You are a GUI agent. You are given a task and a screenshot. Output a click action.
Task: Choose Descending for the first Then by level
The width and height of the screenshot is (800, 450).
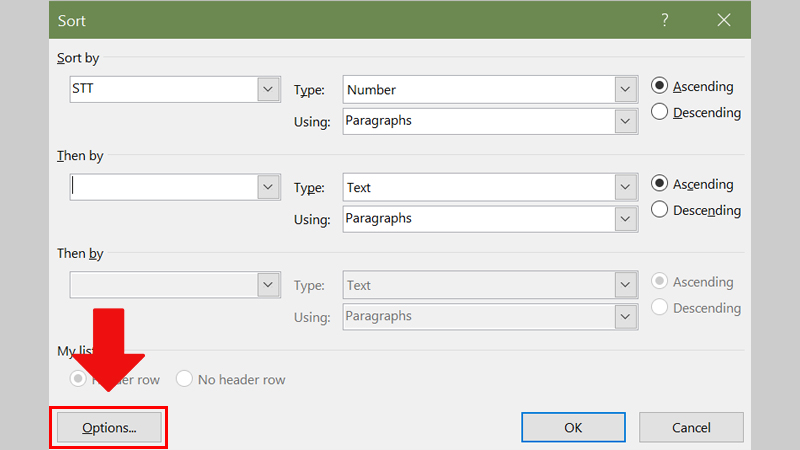pyautogui.click(x=660, y=210)
